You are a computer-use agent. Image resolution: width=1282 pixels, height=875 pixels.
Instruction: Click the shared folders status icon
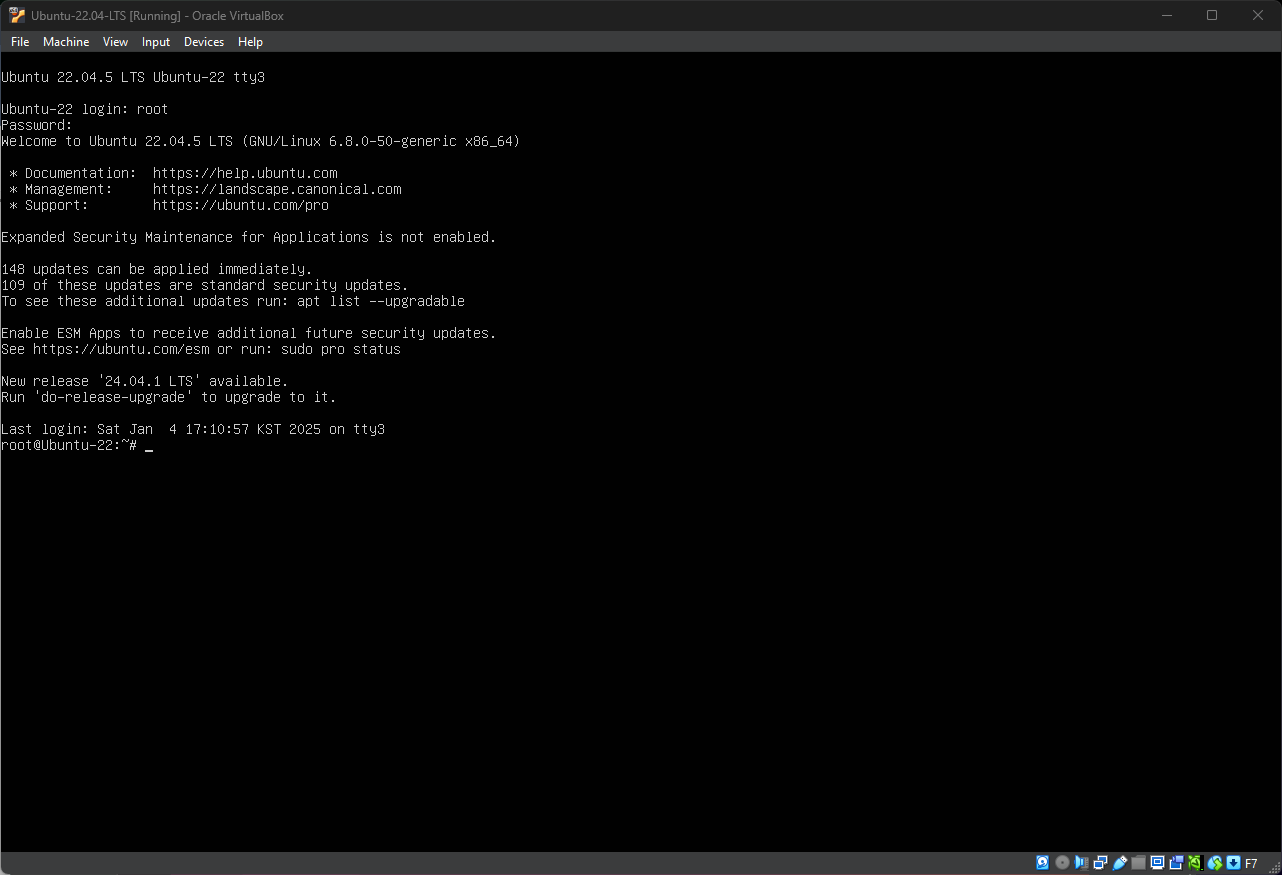1138,863
